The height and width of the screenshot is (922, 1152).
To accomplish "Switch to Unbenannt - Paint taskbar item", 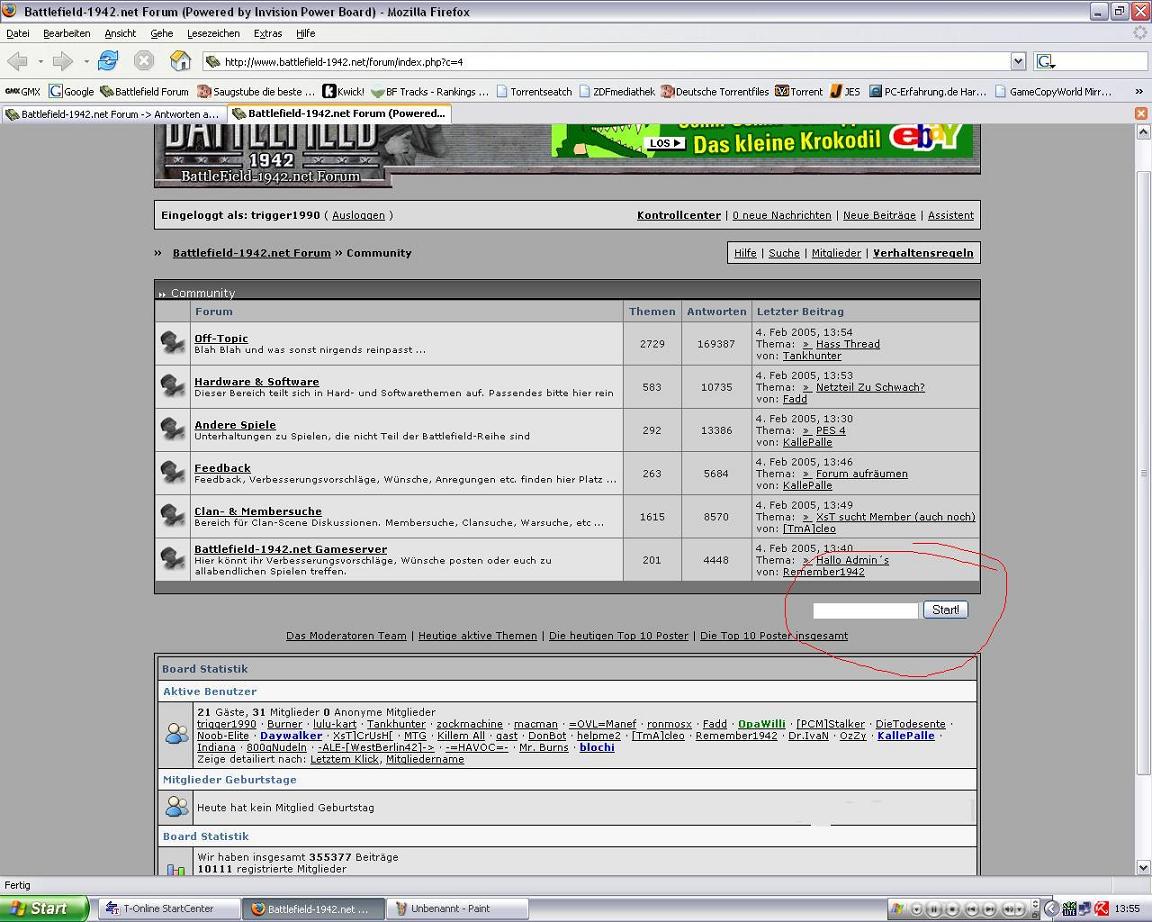I will (457, 909).
